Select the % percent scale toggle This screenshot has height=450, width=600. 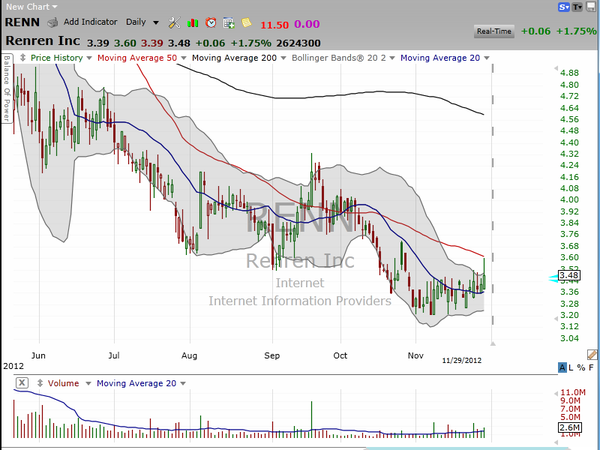tap(581, 368)
